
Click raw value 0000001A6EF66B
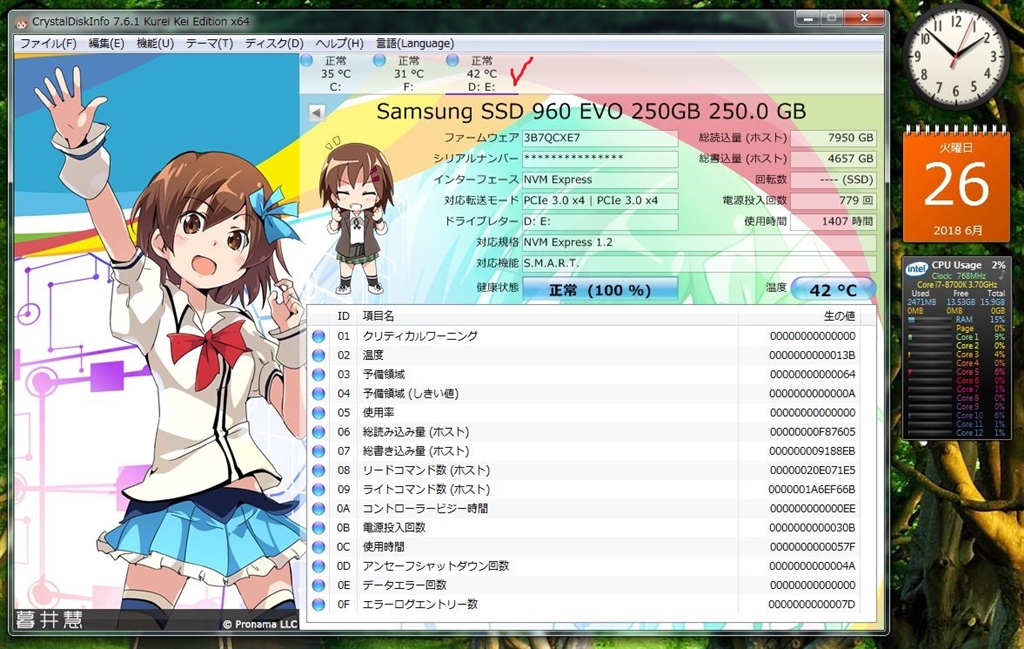[812, 490]
